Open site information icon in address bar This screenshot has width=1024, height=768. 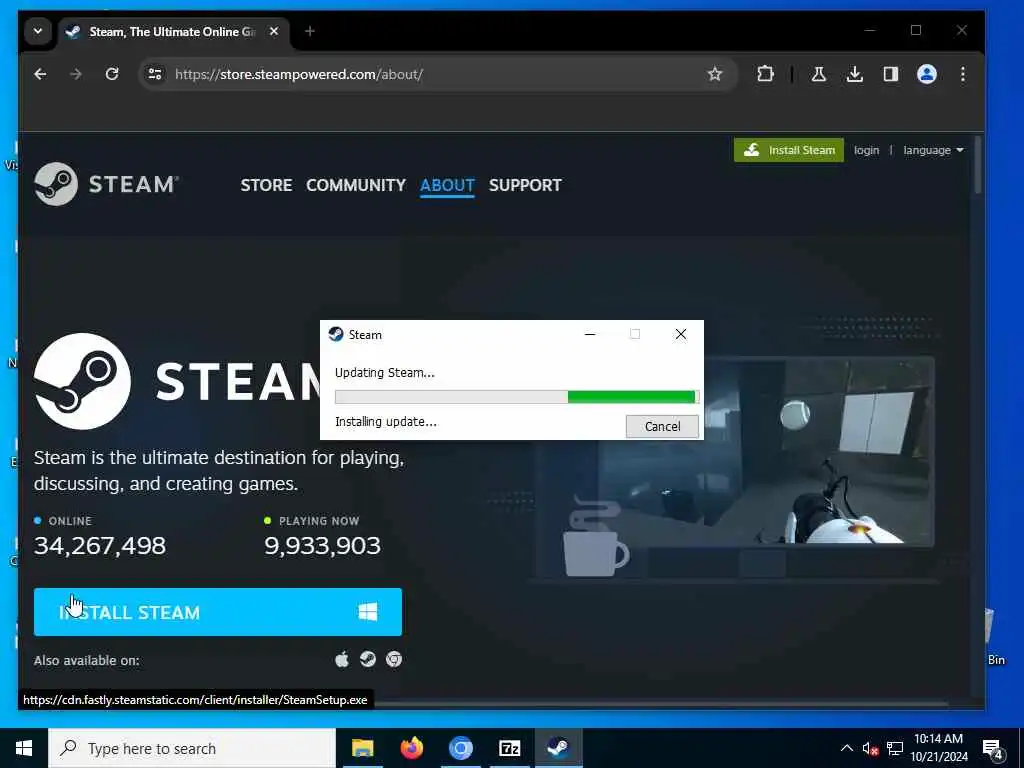coord(155,74)
